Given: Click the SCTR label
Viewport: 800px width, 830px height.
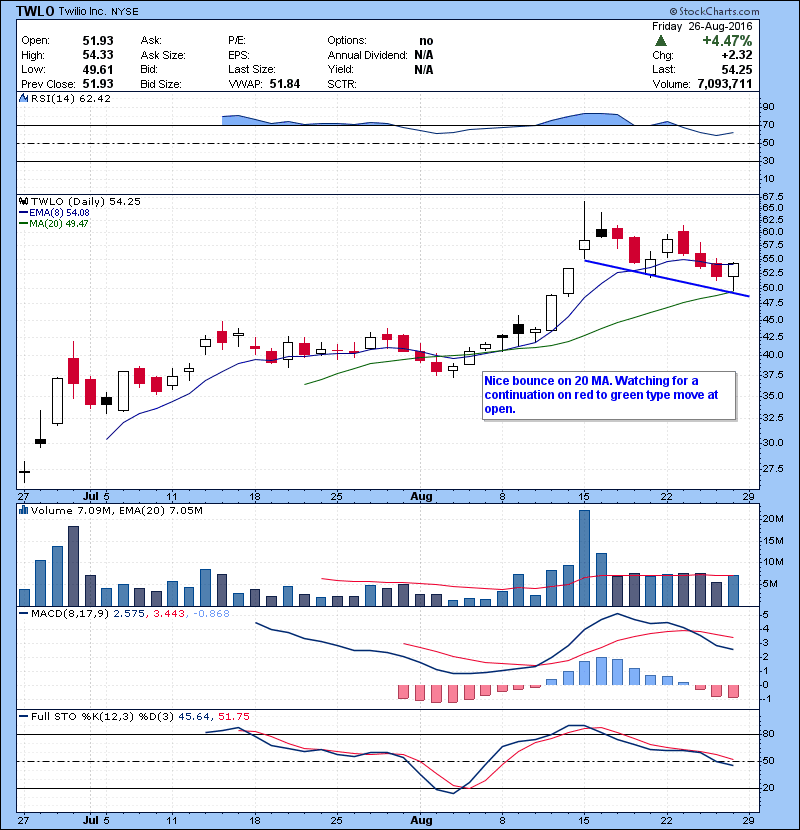Looking at the screenshot, I should click(x=342, y=84).
